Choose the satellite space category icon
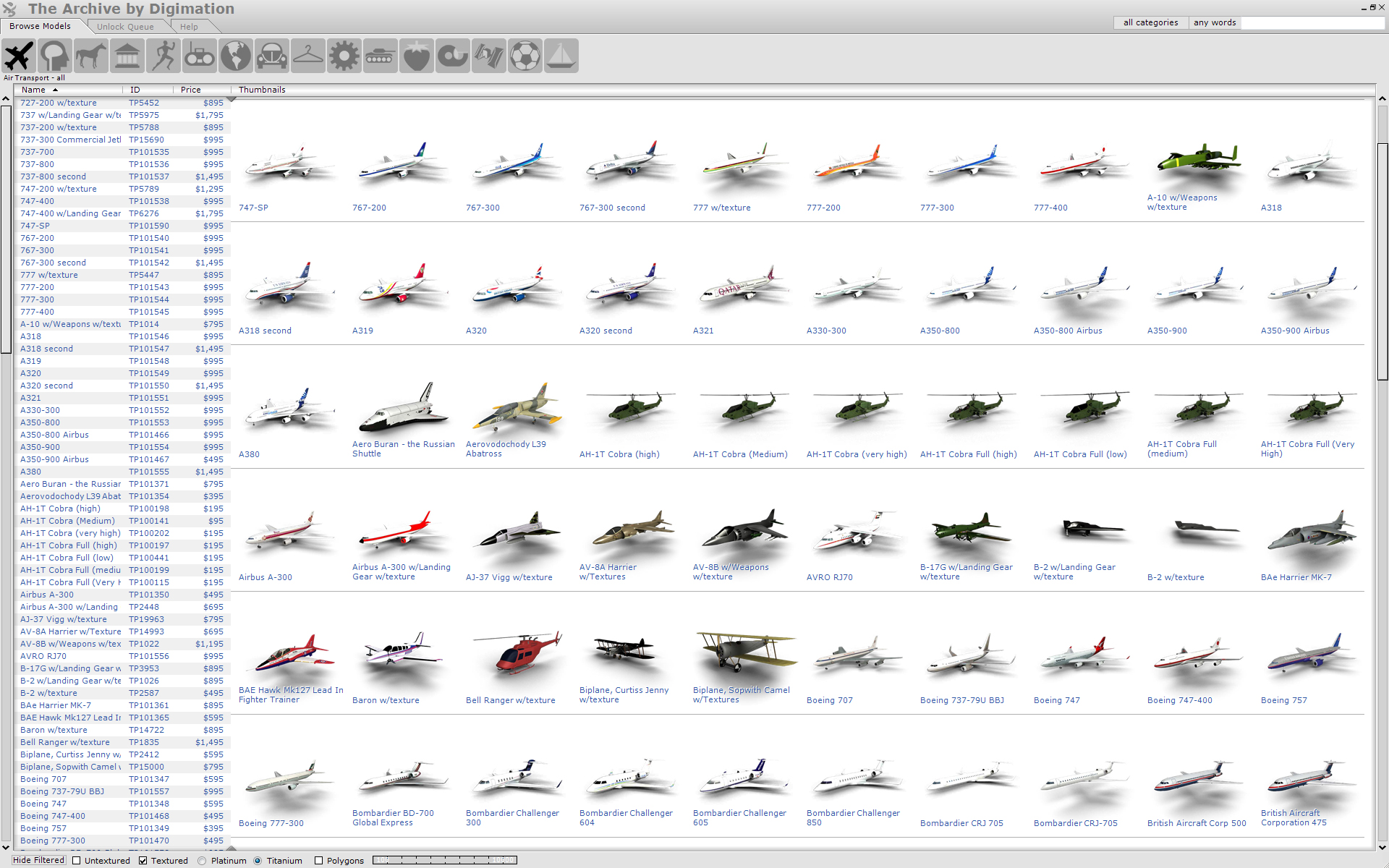Screen dimensions: 1389x868 488,56
